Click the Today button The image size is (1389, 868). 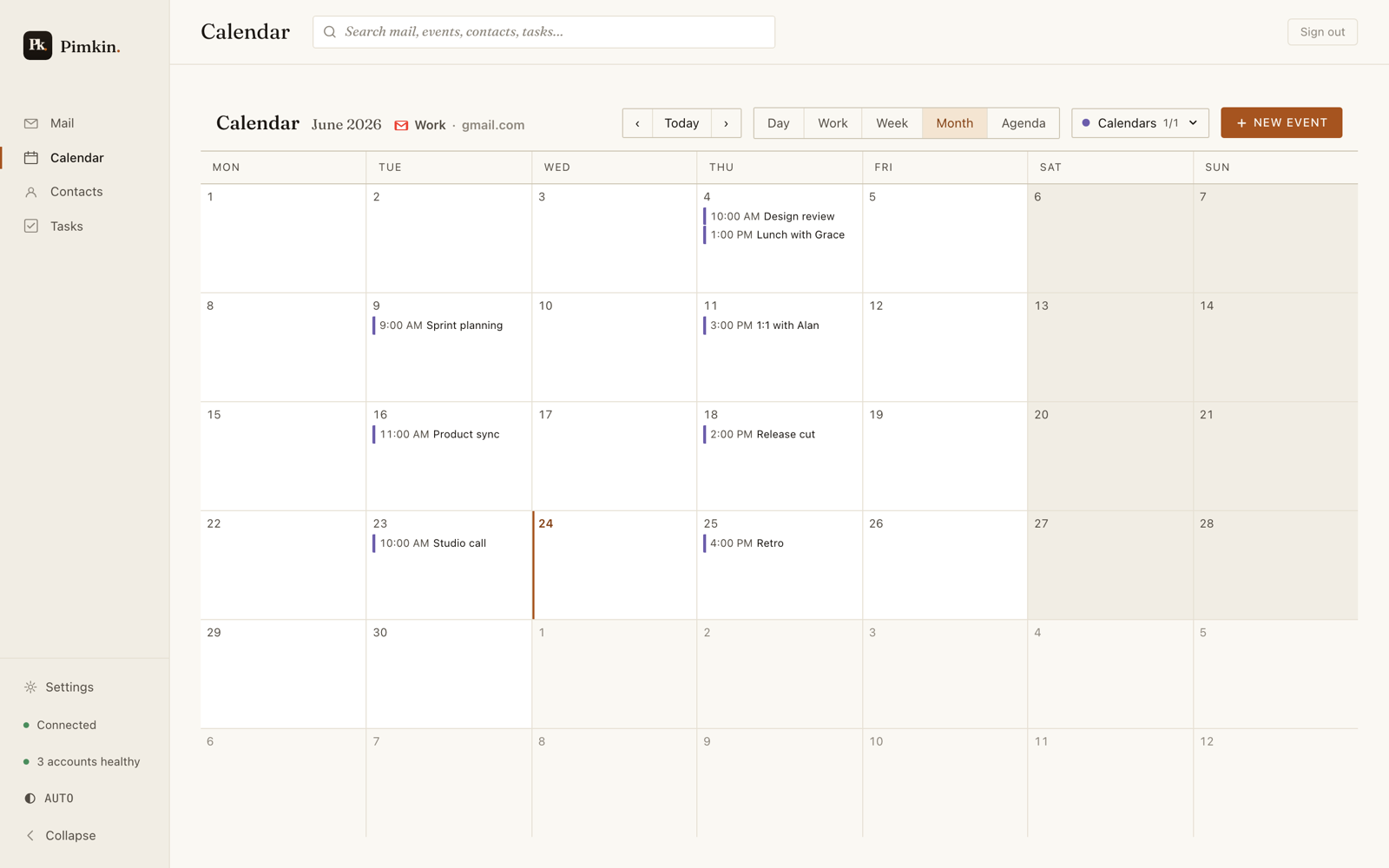click(681, 123)
